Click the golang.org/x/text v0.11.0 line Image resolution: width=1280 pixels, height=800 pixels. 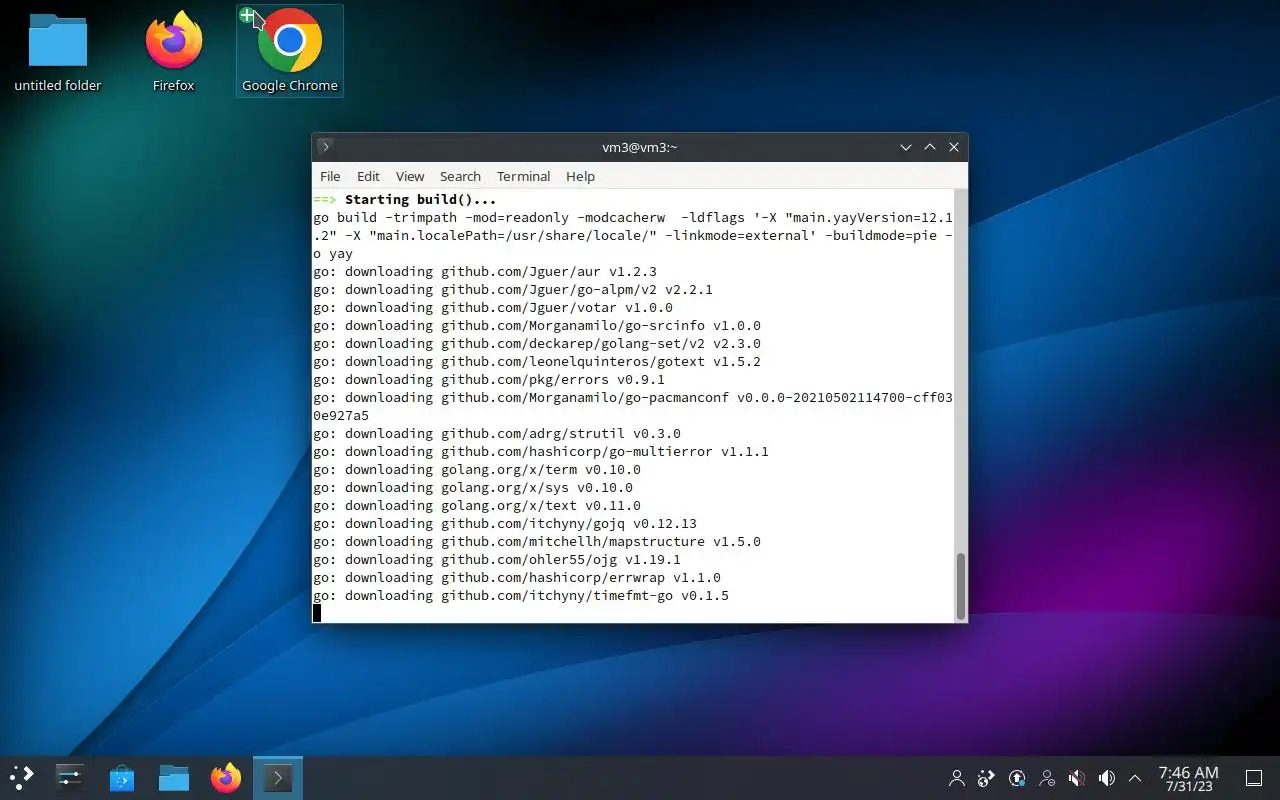pyautogui.click(x=477, y=505)
